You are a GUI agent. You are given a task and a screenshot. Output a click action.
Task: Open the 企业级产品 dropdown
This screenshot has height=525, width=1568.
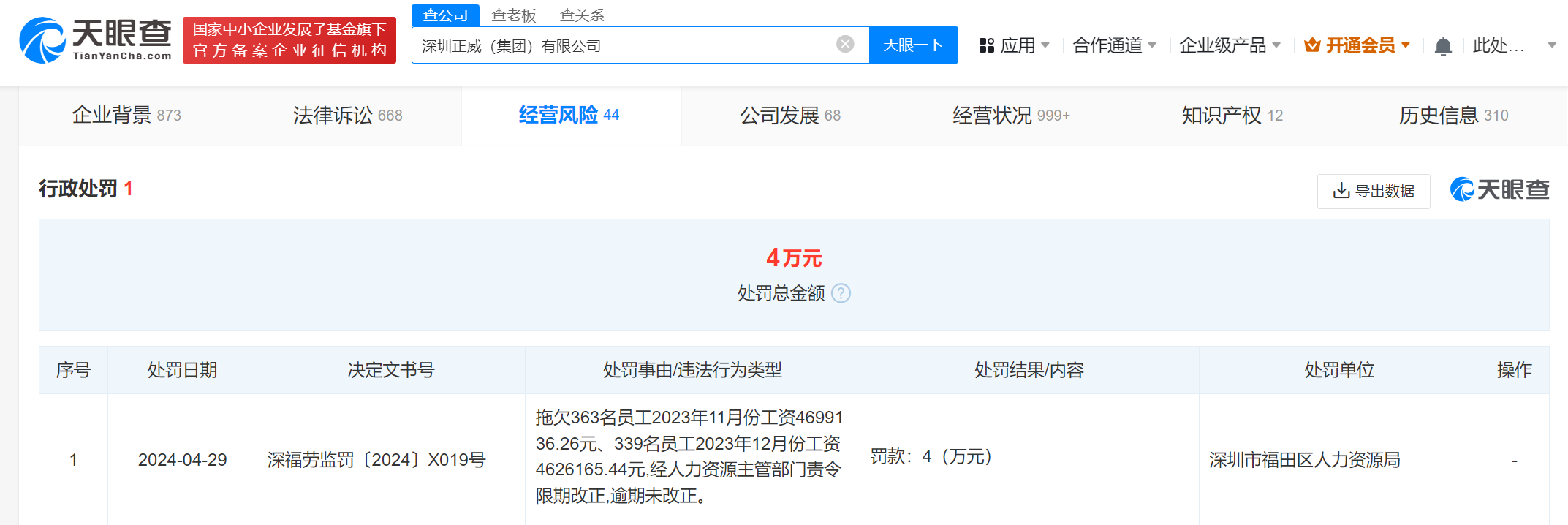click(1230, 45)
